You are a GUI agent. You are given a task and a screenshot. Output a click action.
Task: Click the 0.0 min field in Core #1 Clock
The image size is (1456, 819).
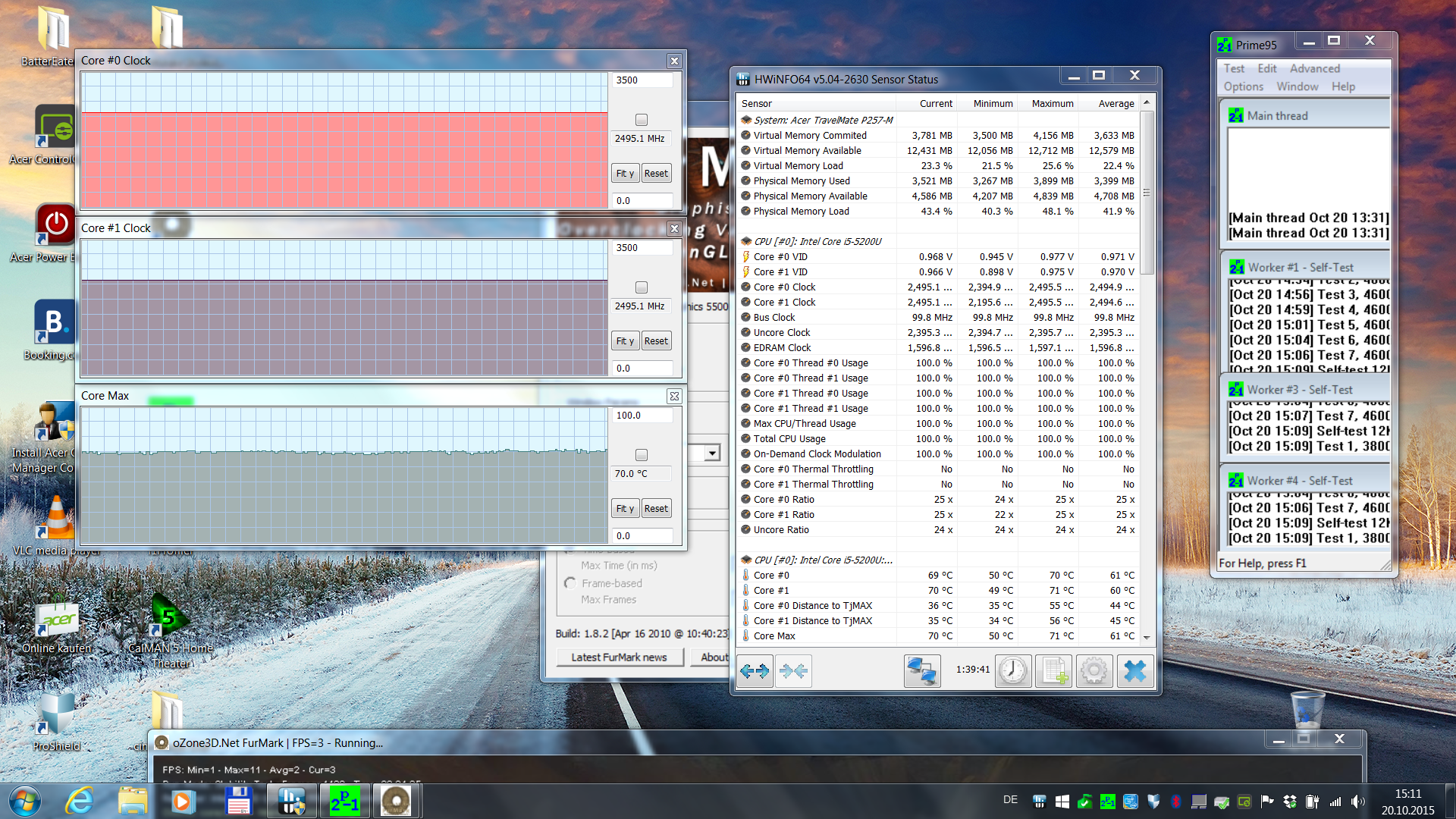pyautogui.click(x=642, y=369)
